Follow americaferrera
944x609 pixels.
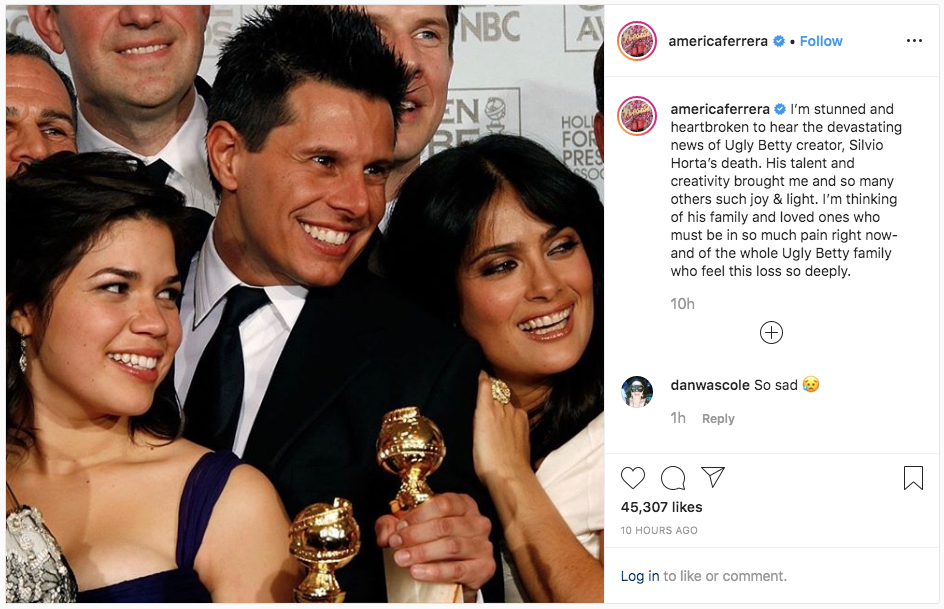click(821, 41)
